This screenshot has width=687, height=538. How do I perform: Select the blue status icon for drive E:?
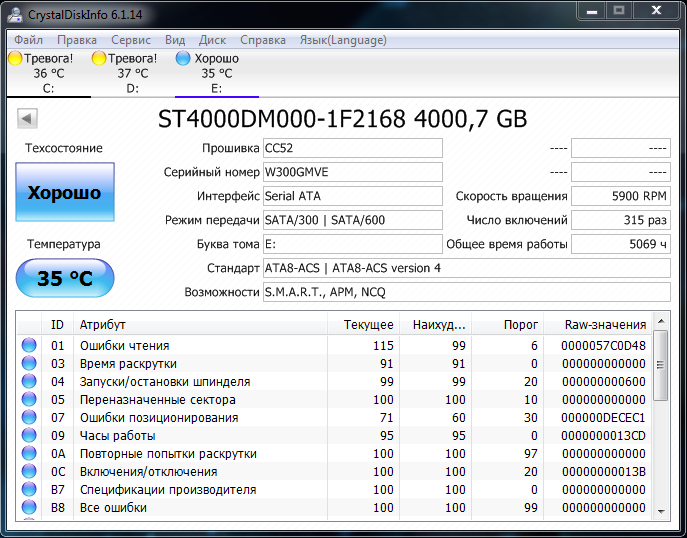point(183,58)
